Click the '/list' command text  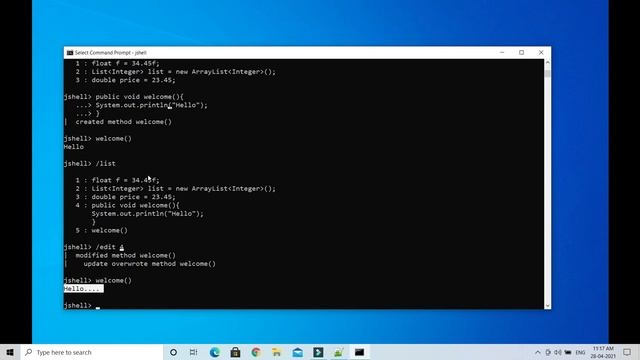pyautogui.click(x=105, y=163)
